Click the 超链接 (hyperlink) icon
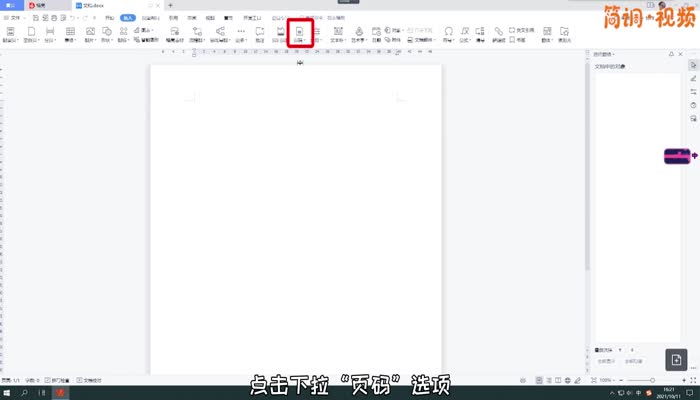 498,35
